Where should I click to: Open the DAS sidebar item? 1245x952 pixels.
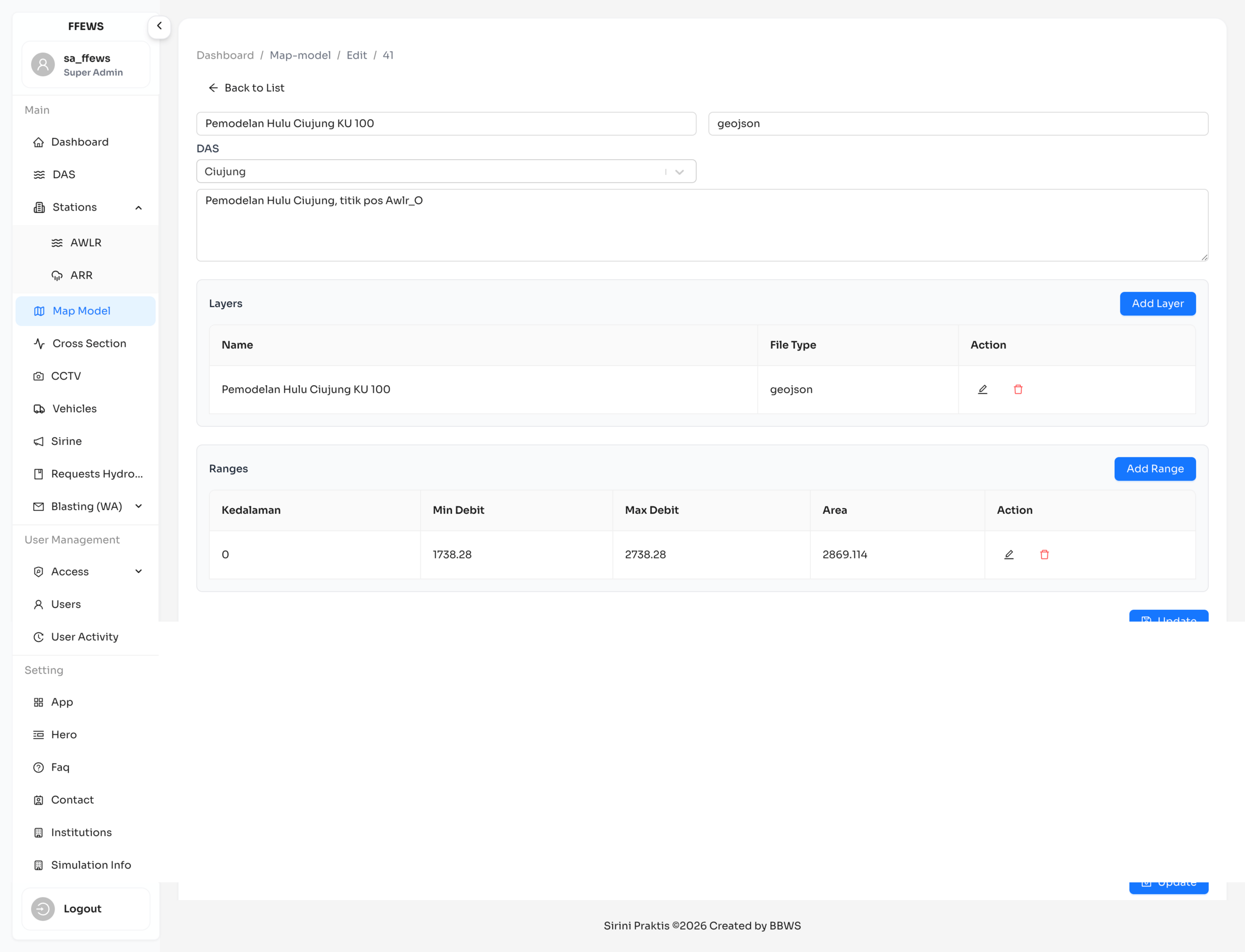[x=86, y=175]
